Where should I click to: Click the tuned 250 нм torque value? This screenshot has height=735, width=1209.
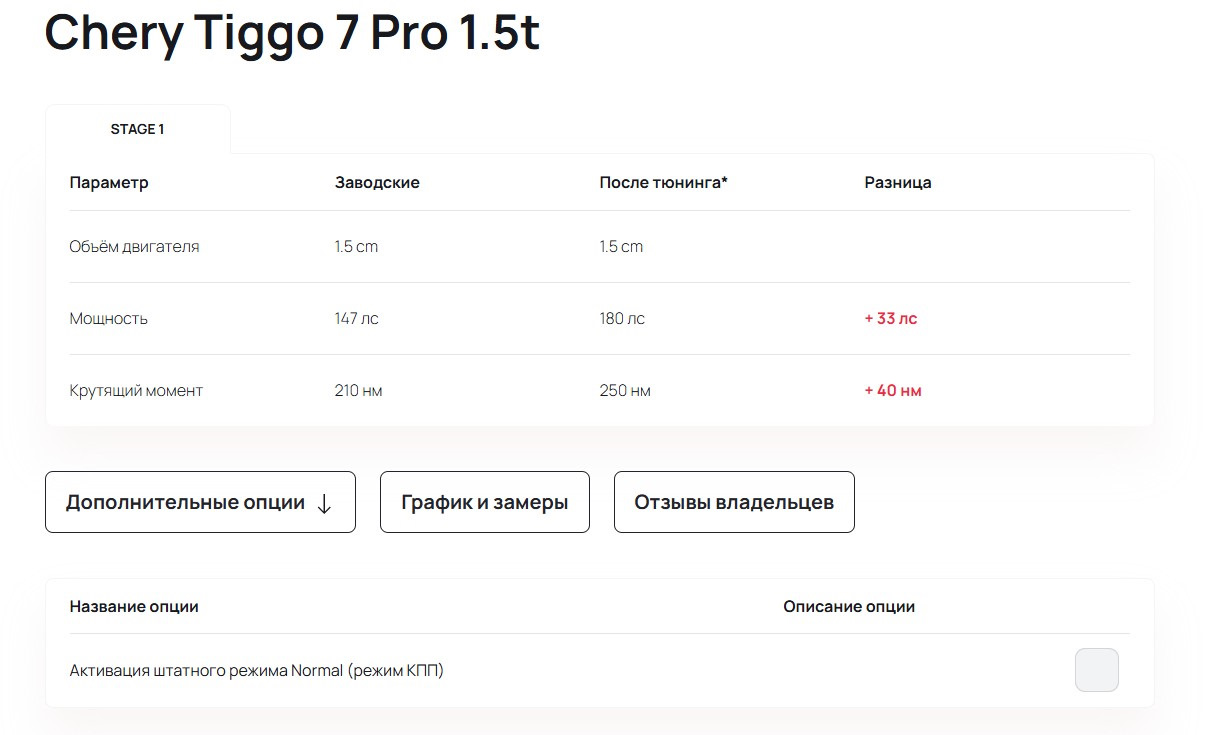[625, 391]
